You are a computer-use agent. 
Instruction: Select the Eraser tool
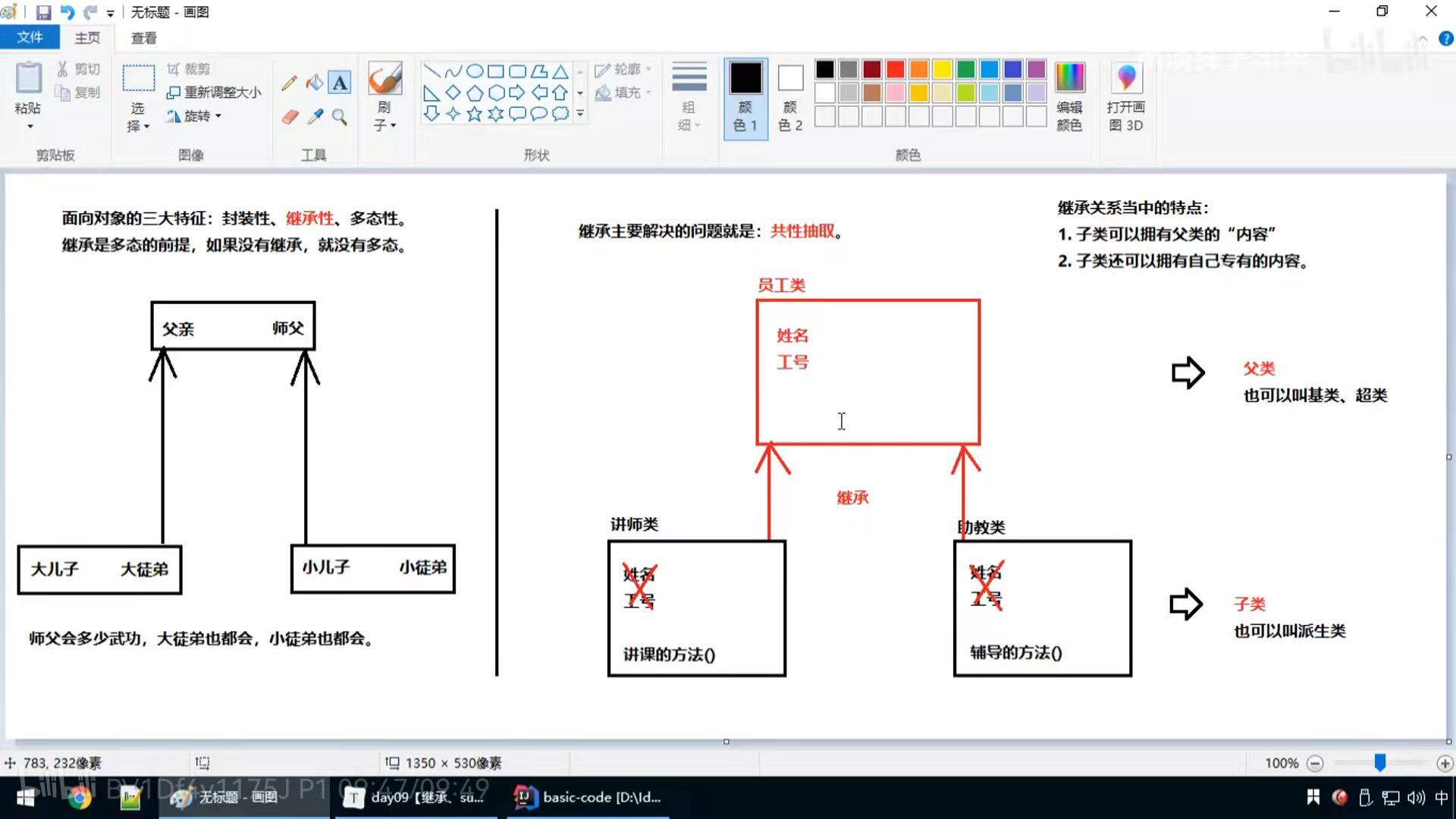point(290,117)
